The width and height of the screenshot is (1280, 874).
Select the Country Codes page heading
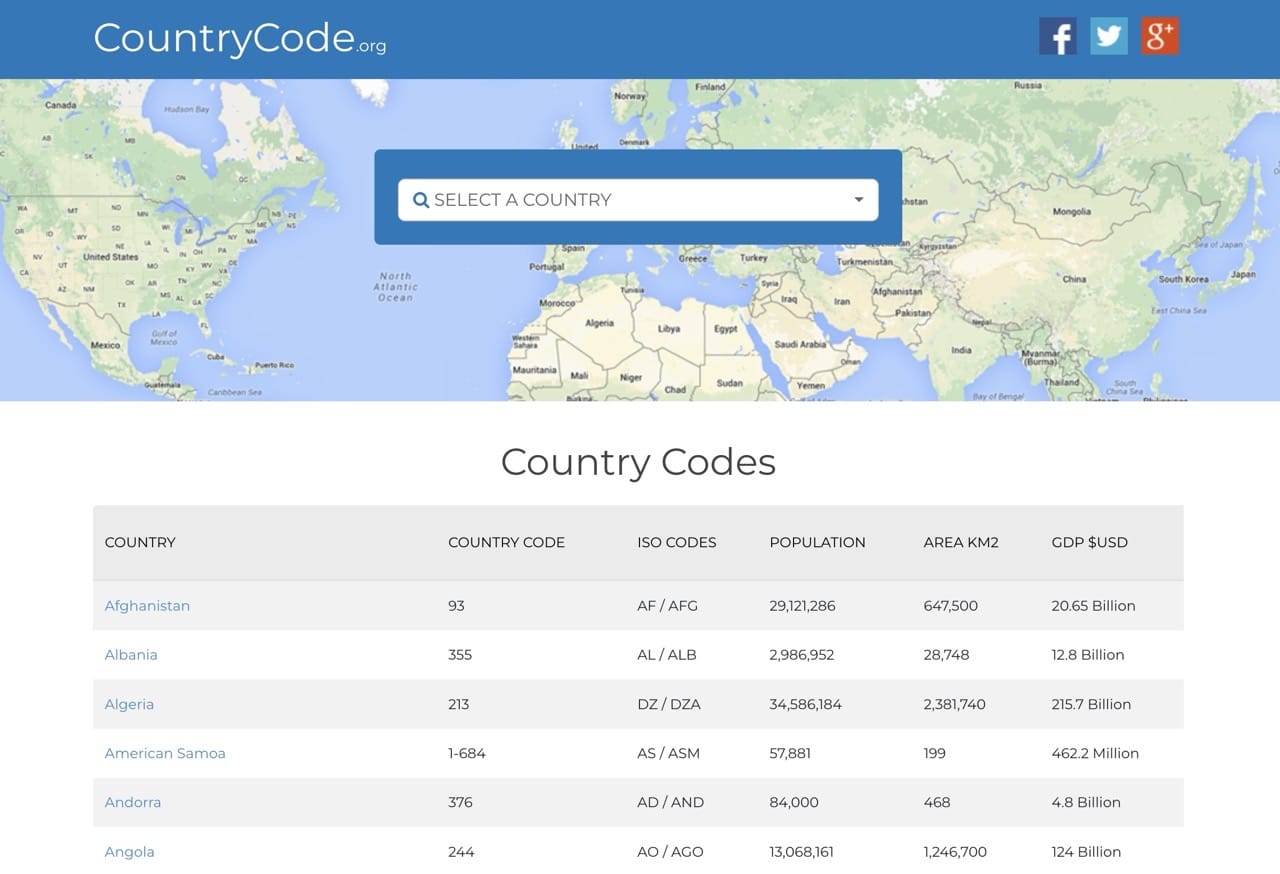click(638, 461)
